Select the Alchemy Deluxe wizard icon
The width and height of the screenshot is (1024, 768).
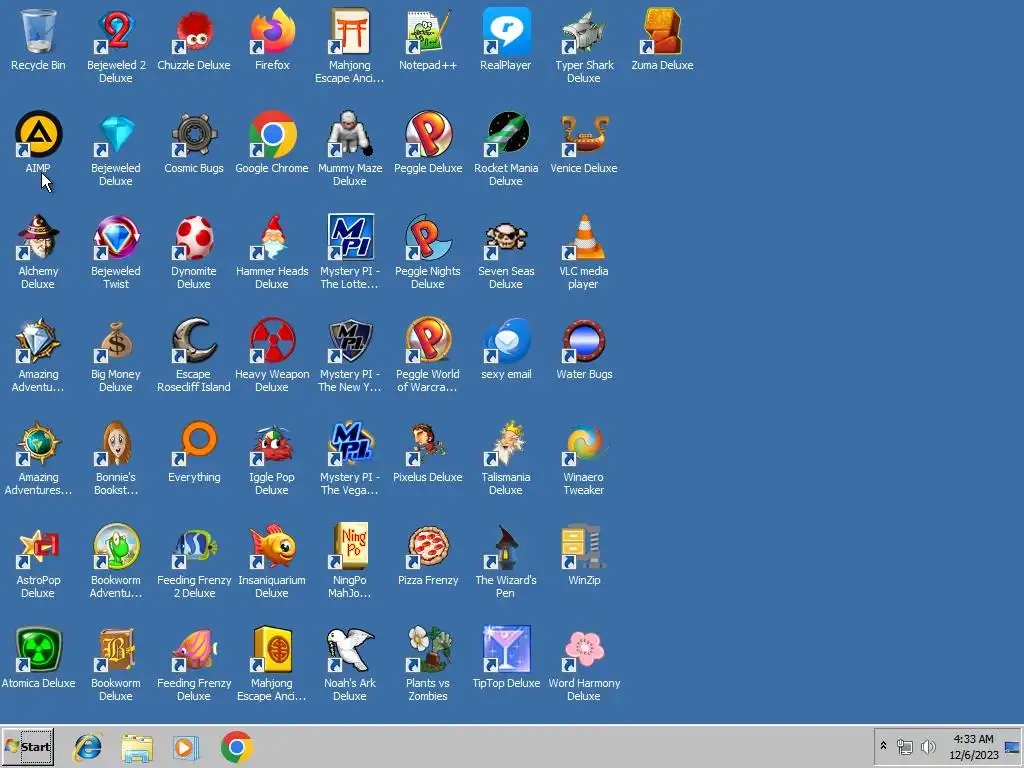pyautogui.click(x=38, y=237)
